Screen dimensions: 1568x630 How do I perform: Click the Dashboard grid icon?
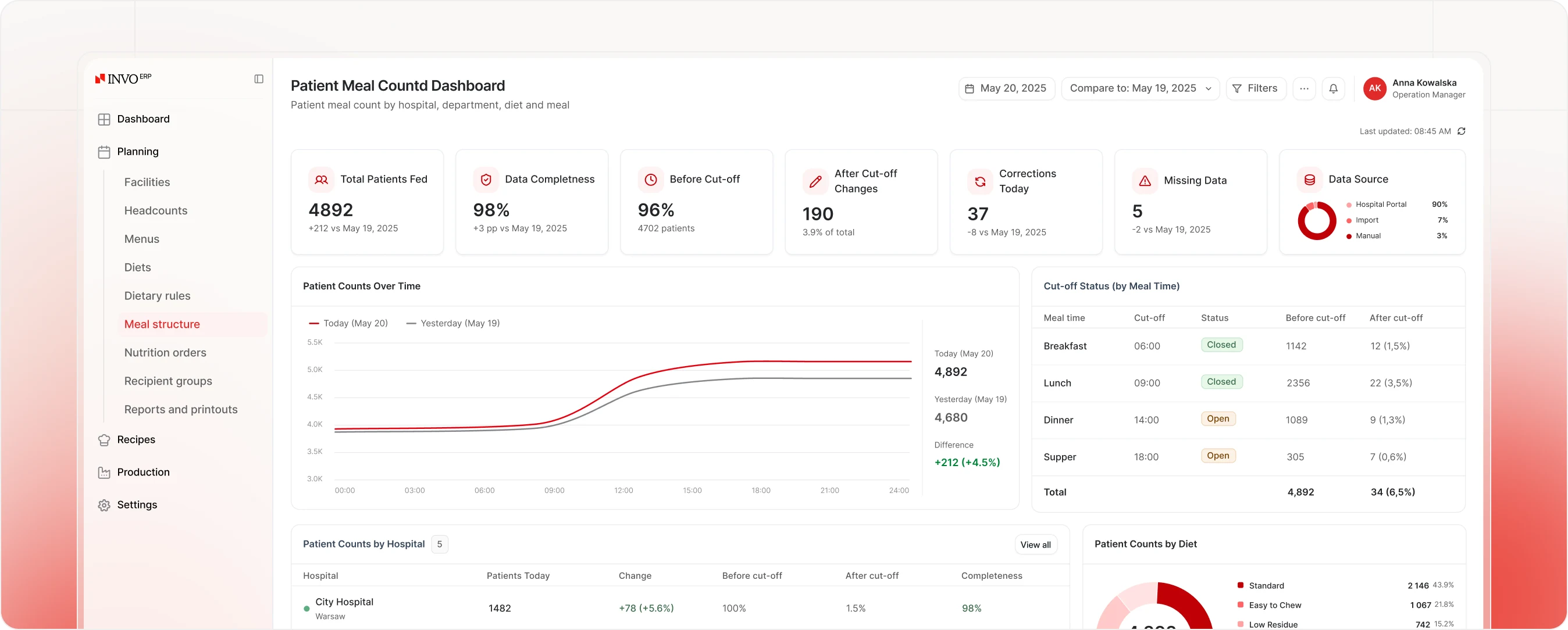point(104,119)
